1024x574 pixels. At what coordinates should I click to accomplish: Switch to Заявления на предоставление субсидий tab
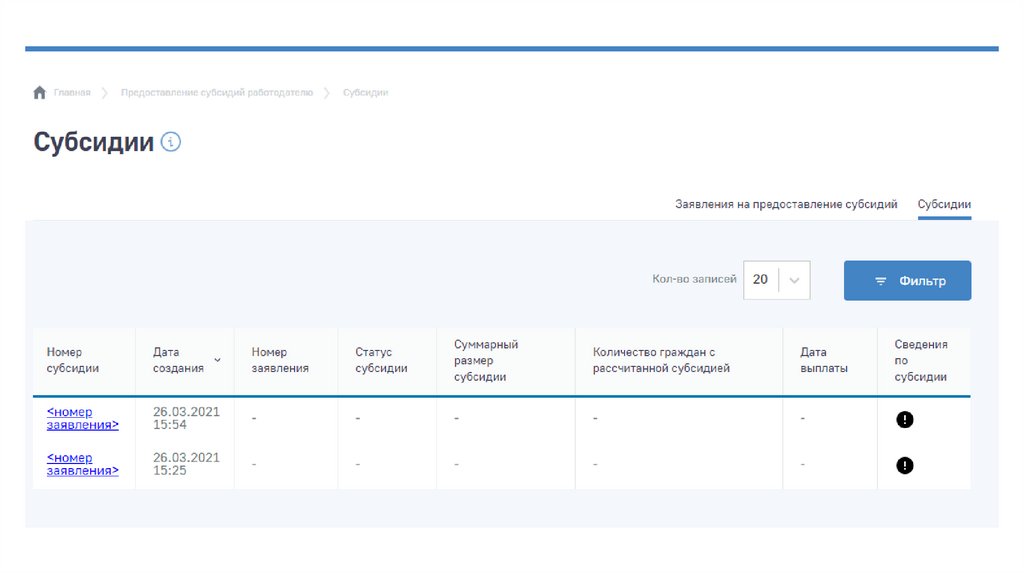786,204
